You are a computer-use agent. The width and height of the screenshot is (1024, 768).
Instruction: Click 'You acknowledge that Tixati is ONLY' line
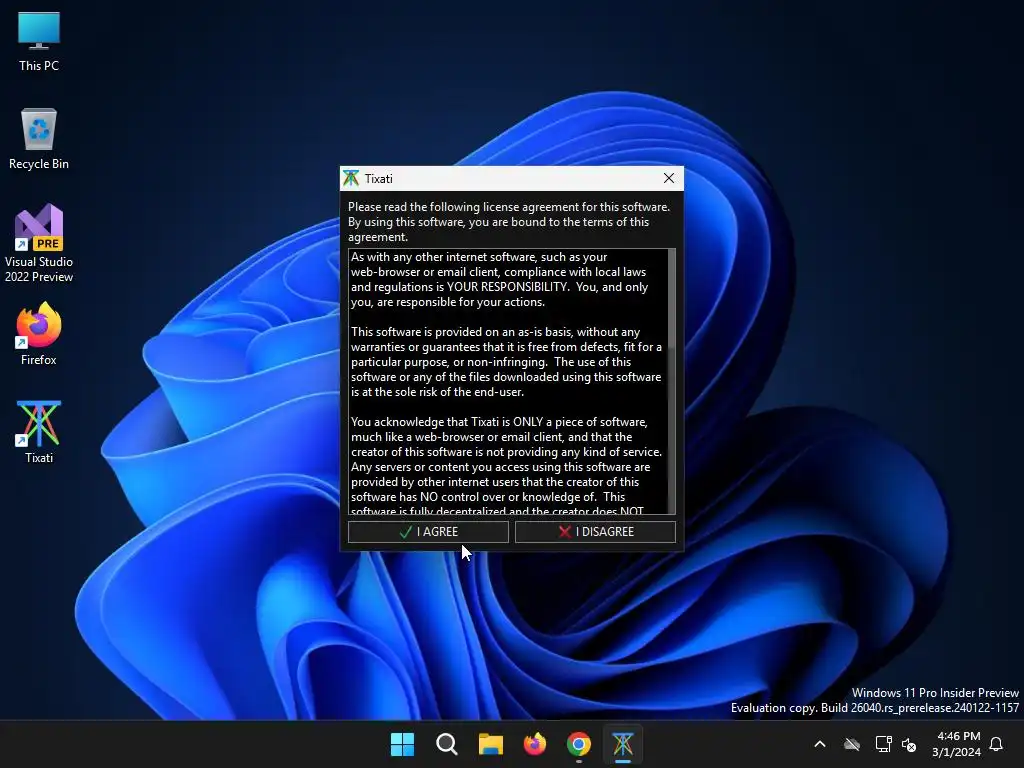tap(499, 422)
